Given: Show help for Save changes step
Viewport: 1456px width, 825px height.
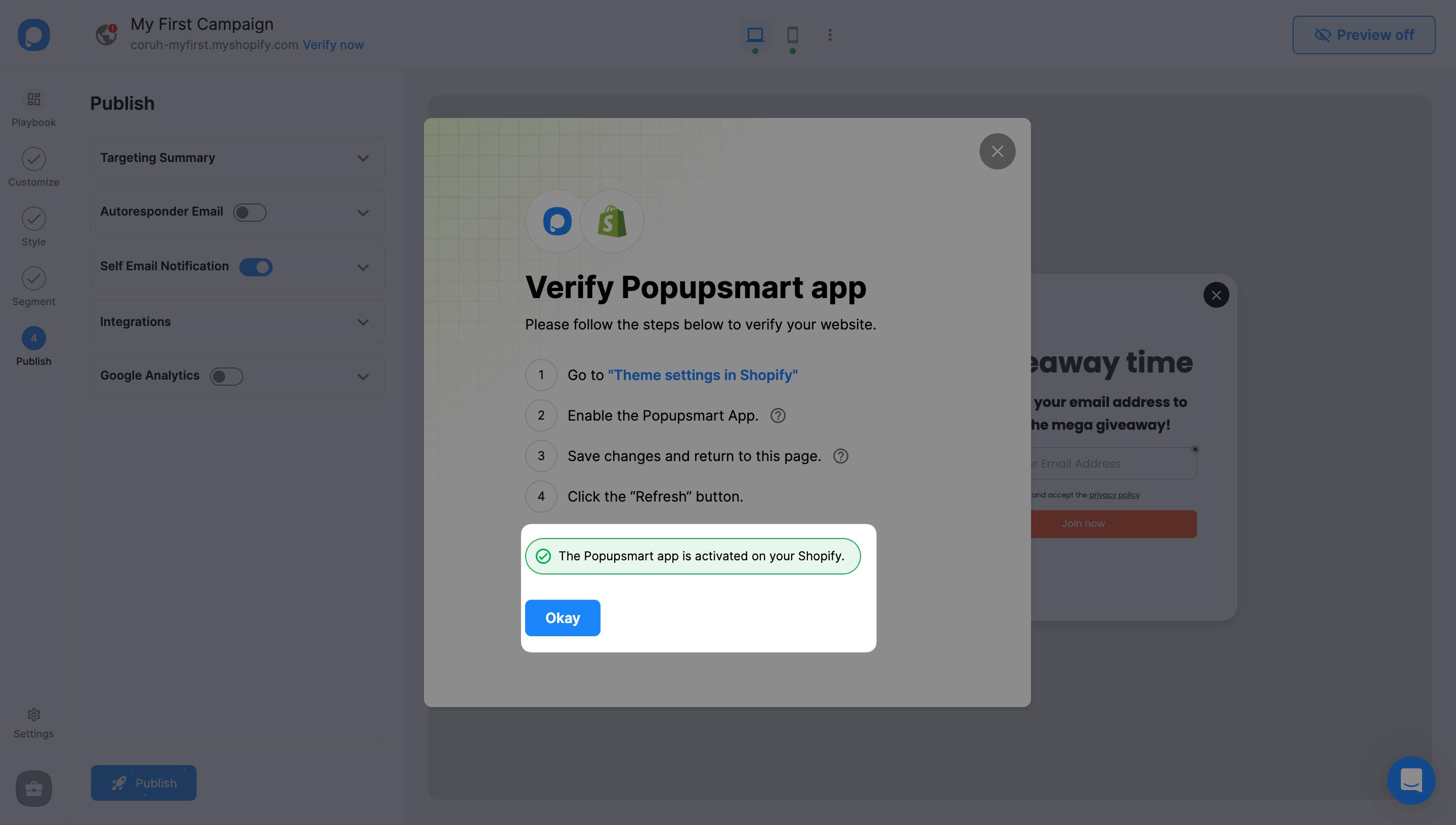Looking at the screenshot, I should pyautogui.click(x=840, y=456).
